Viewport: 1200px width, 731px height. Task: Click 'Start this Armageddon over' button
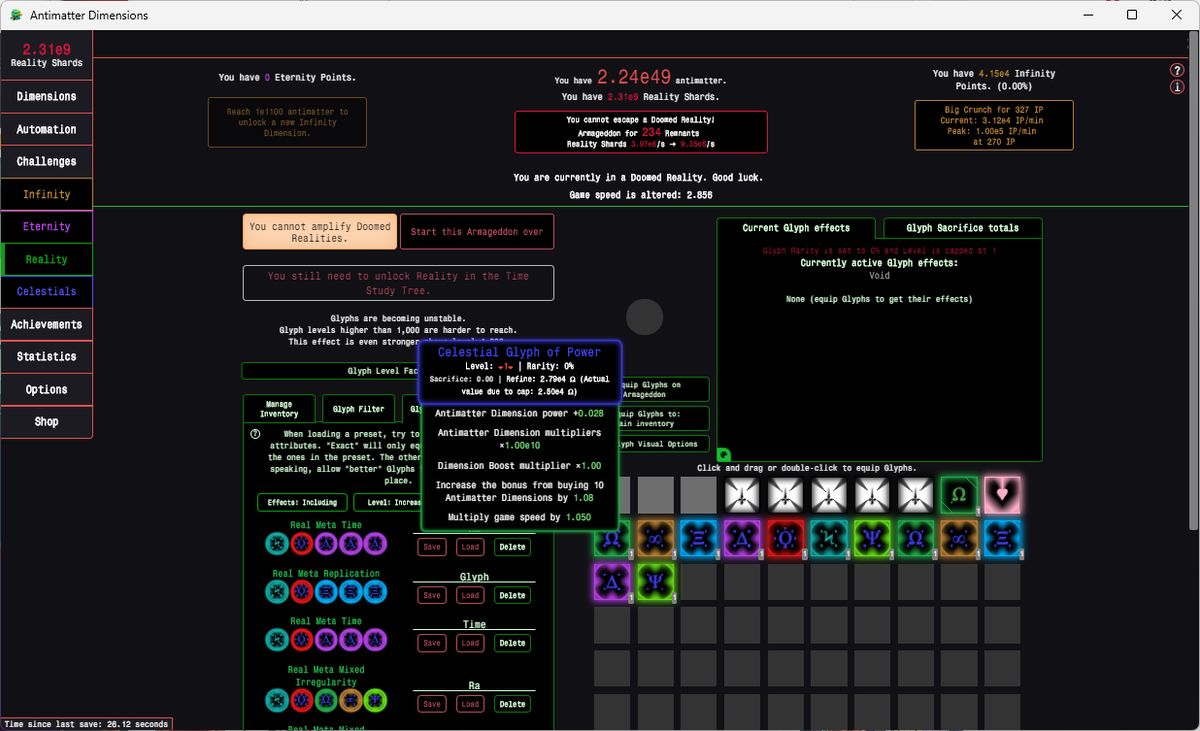[477, 232]
